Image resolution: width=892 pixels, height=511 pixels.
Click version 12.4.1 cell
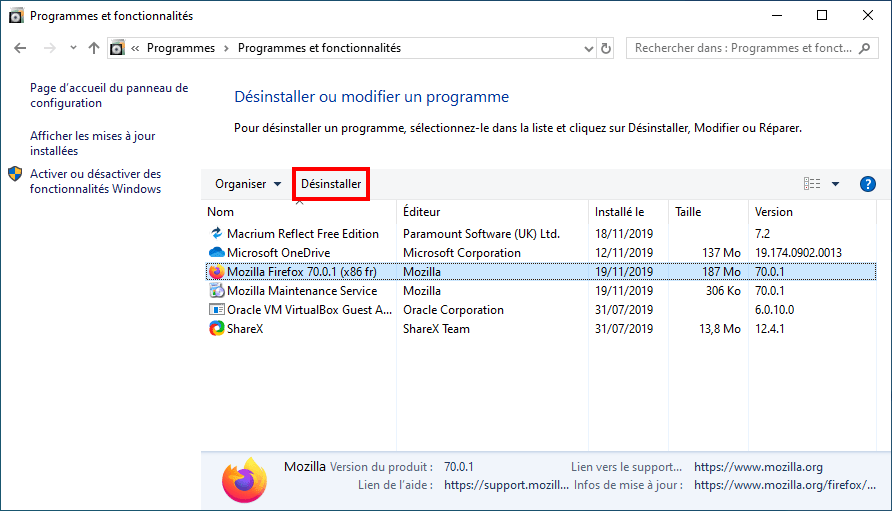pyautogui.click(x=770, y=329)
